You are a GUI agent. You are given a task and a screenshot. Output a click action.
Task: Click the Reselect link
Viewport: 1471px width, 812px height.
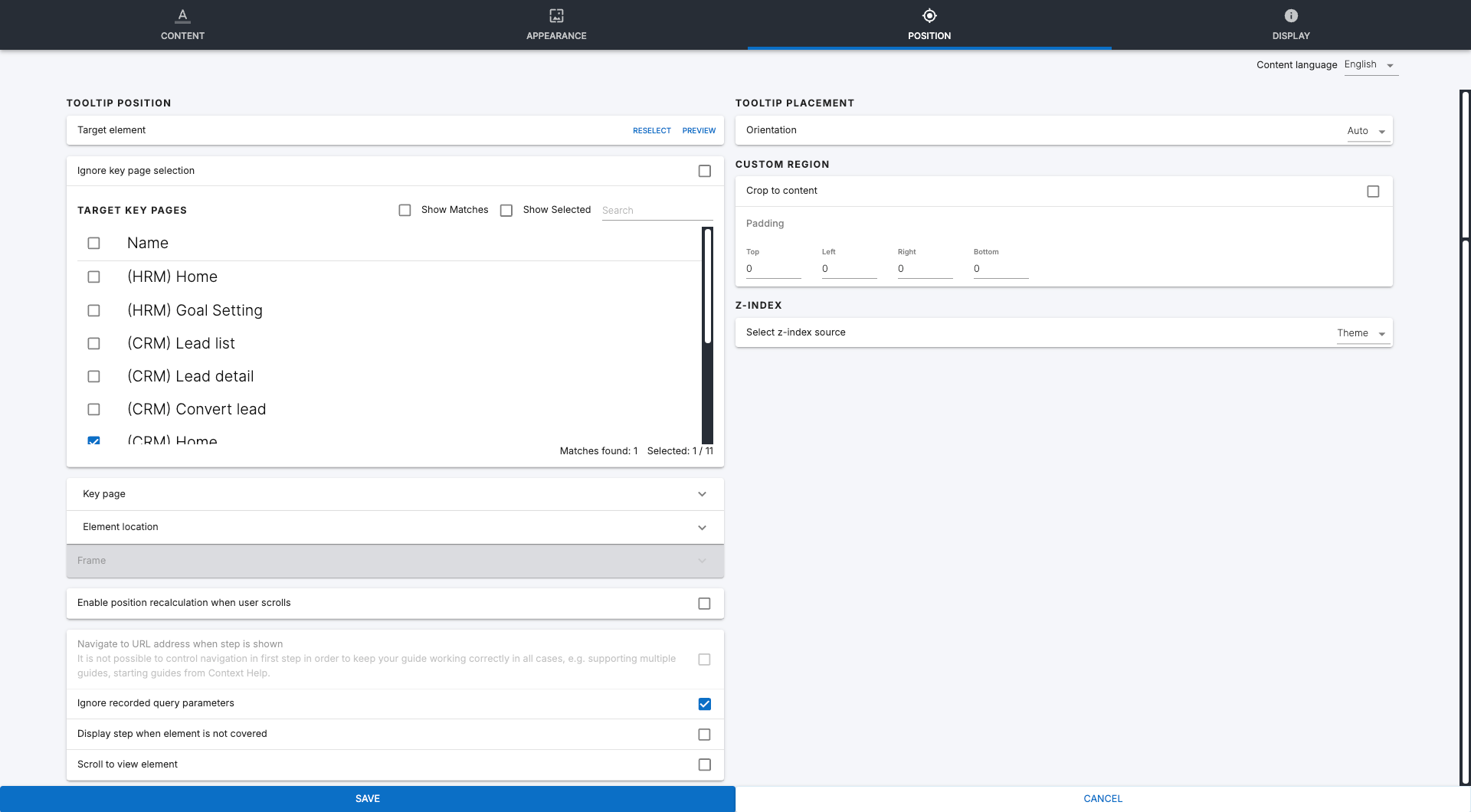pyautogui.click(x=651, y=131)
